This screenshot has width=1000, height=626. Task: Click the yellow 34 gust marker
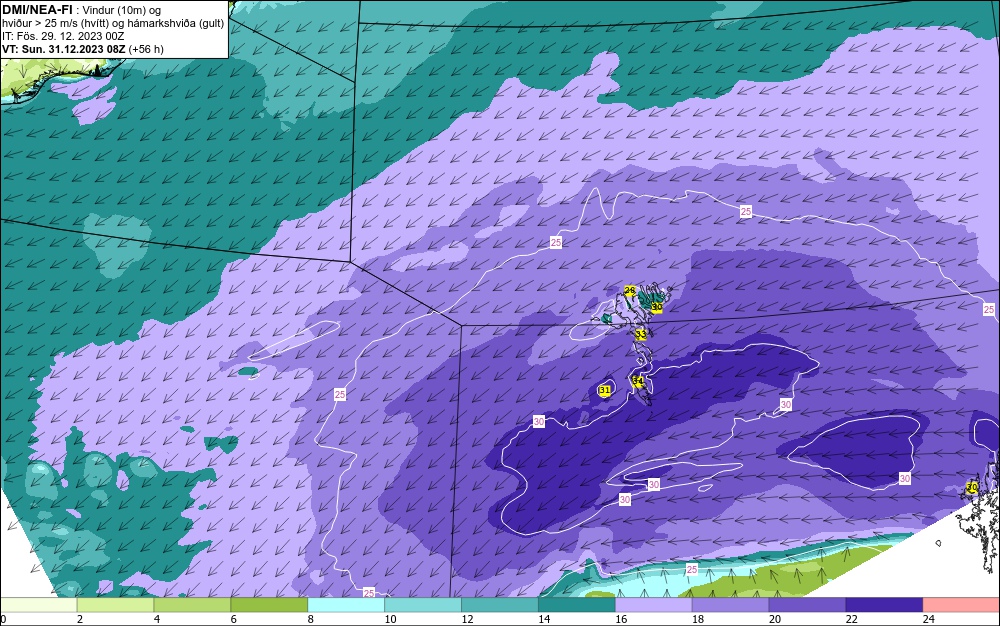point(637,381)
